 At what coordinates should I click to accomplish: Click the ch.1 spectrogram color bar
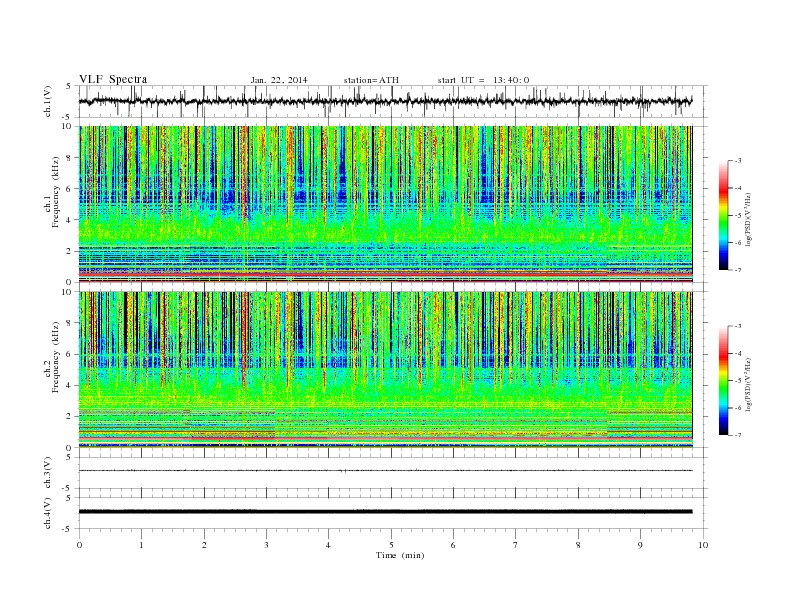point(723,215)
